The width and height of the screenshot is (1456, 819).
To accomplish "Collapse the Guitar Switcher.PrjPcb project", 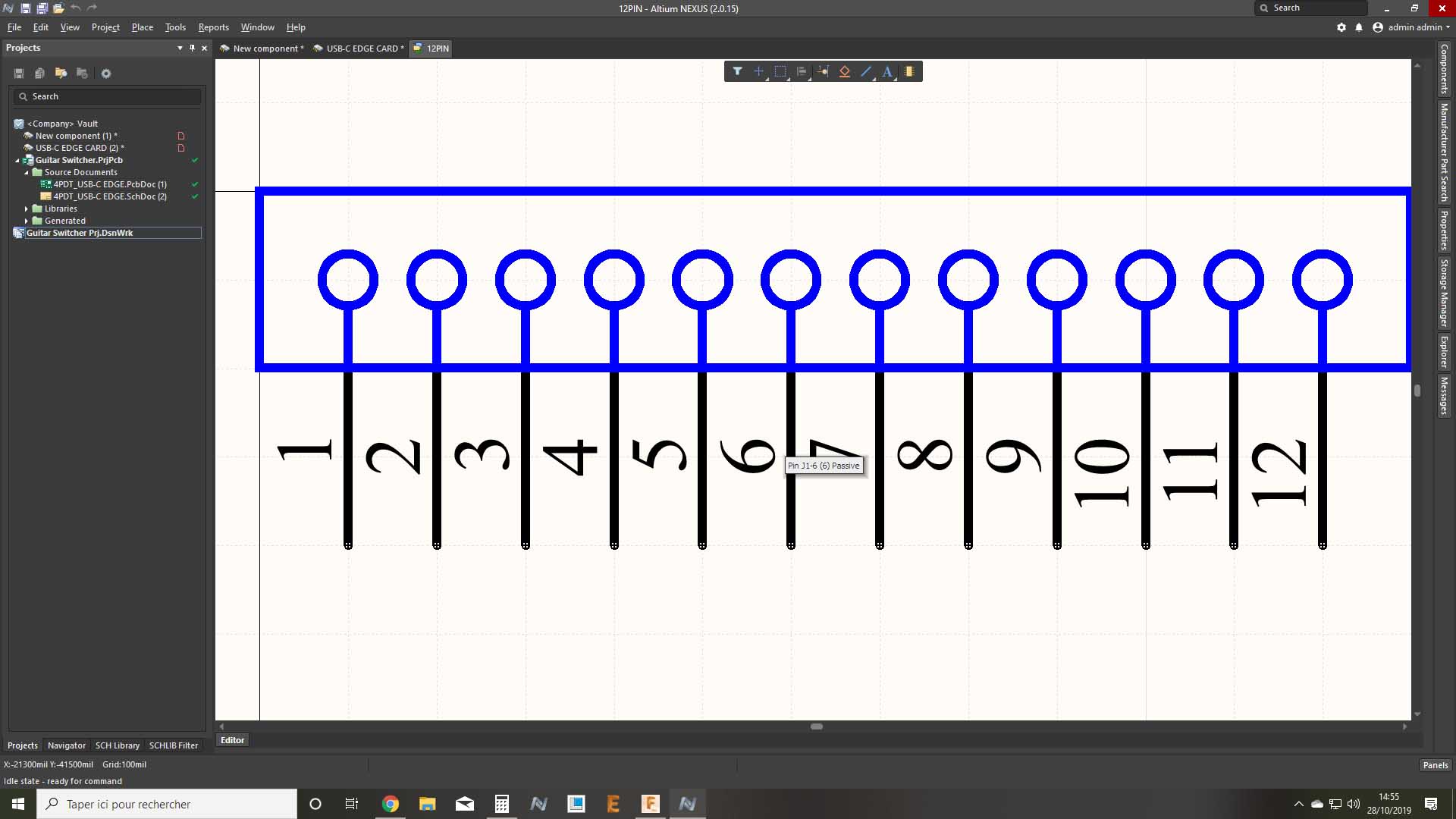I will pyautogui.click(x=17, y=160).
